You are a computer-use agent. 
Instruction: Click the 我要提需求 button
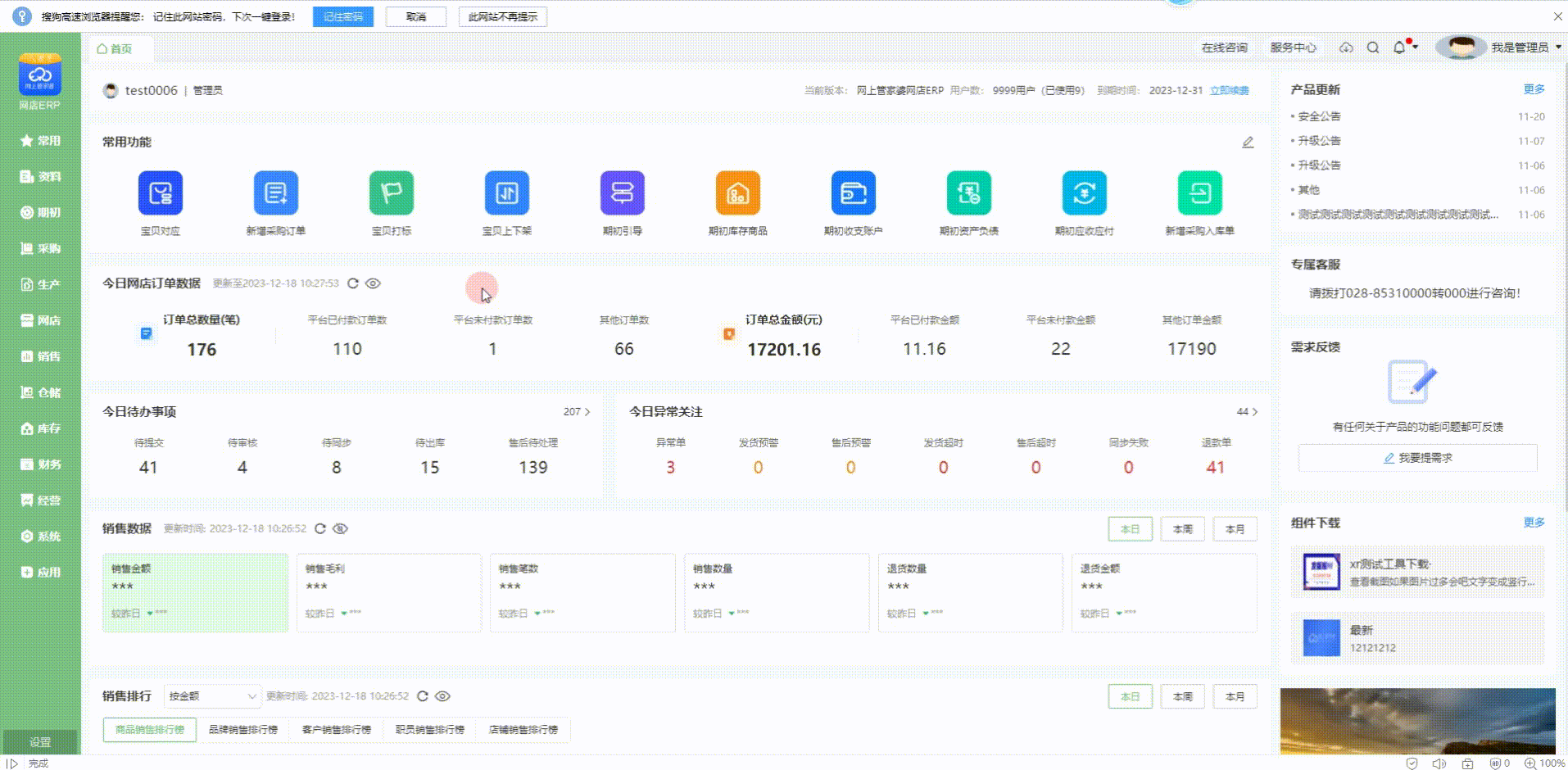(x=1417, y=458)
